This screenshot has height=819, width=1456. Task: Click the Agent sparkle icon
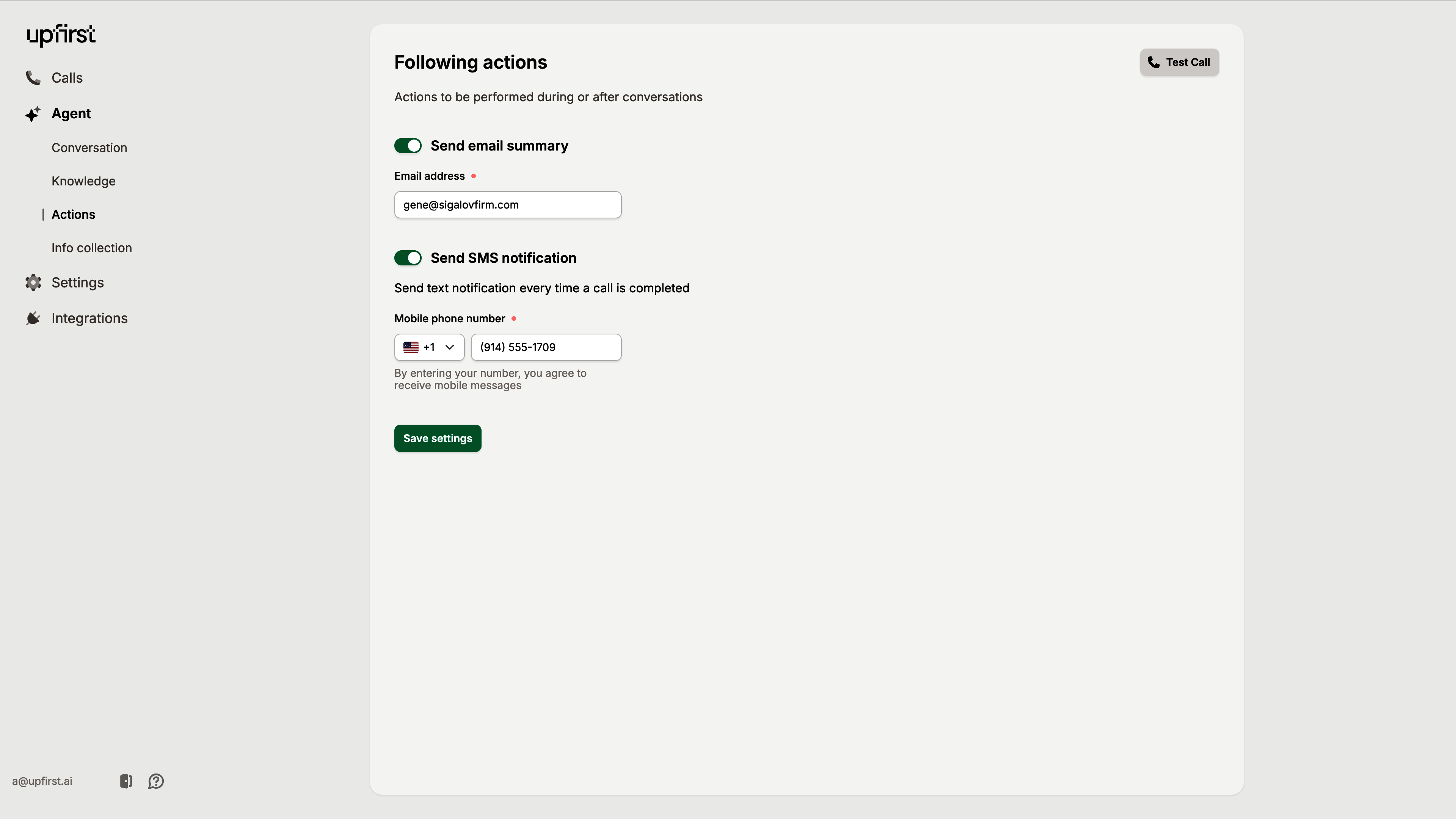pos(33,114)
